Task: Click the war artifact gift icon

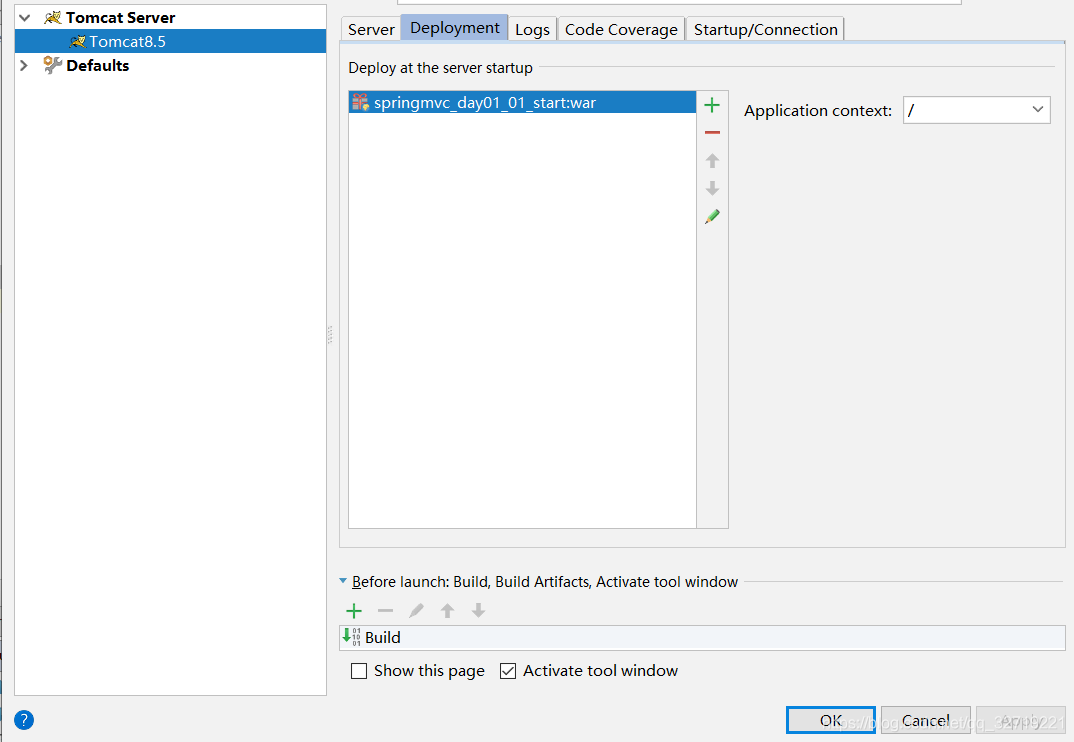Action: [360, 102]
